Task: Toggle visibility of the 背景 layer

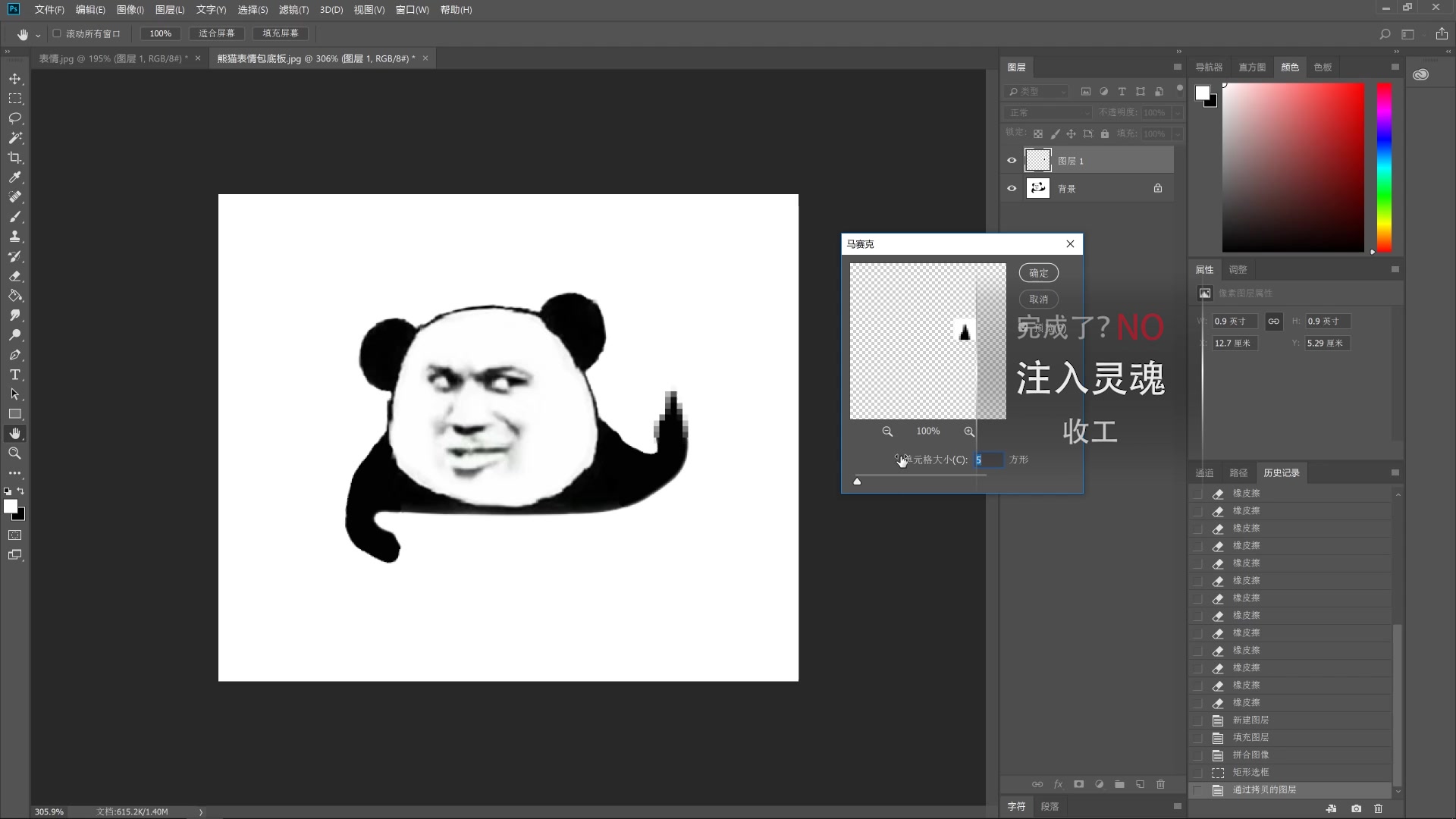Action: [x=1012, y=189]
